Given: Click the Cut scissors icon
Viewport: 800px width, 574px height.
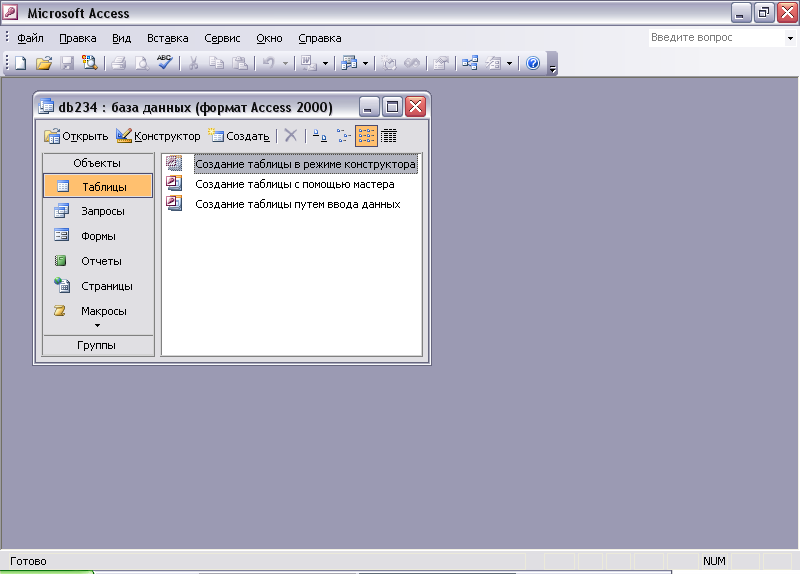Looking at the screenshot, I should pyautogui.click(x=193, y=63).
